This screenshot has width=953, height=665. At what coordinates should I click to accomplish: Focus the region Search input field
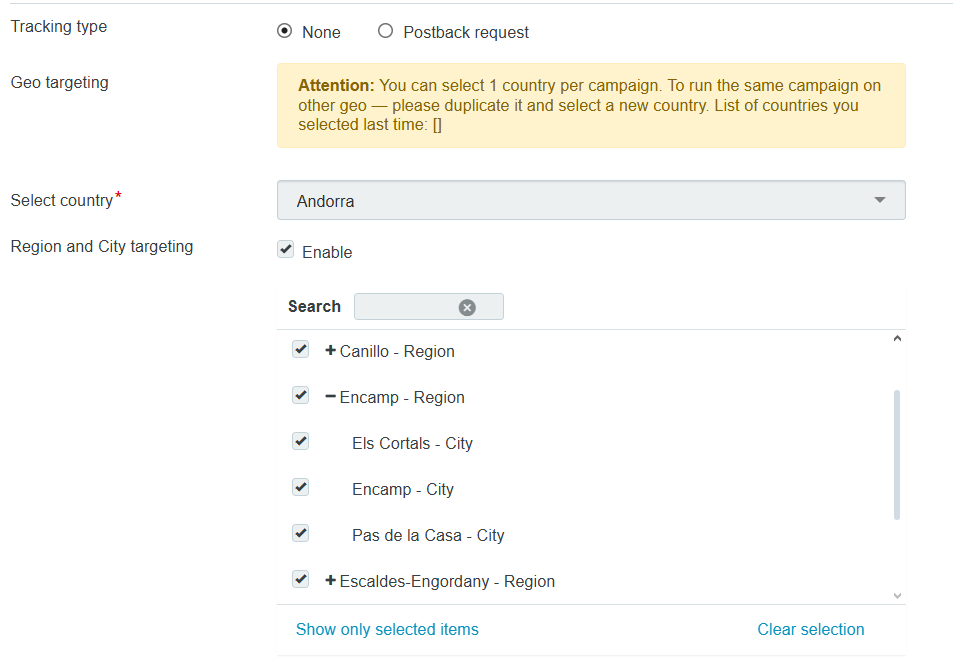[405, 307]
